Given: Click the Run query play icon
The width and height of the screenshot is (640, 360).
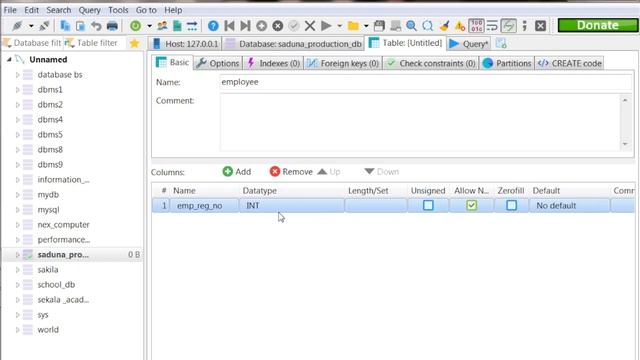Looking at the screenshot, I should pos(326,26).
